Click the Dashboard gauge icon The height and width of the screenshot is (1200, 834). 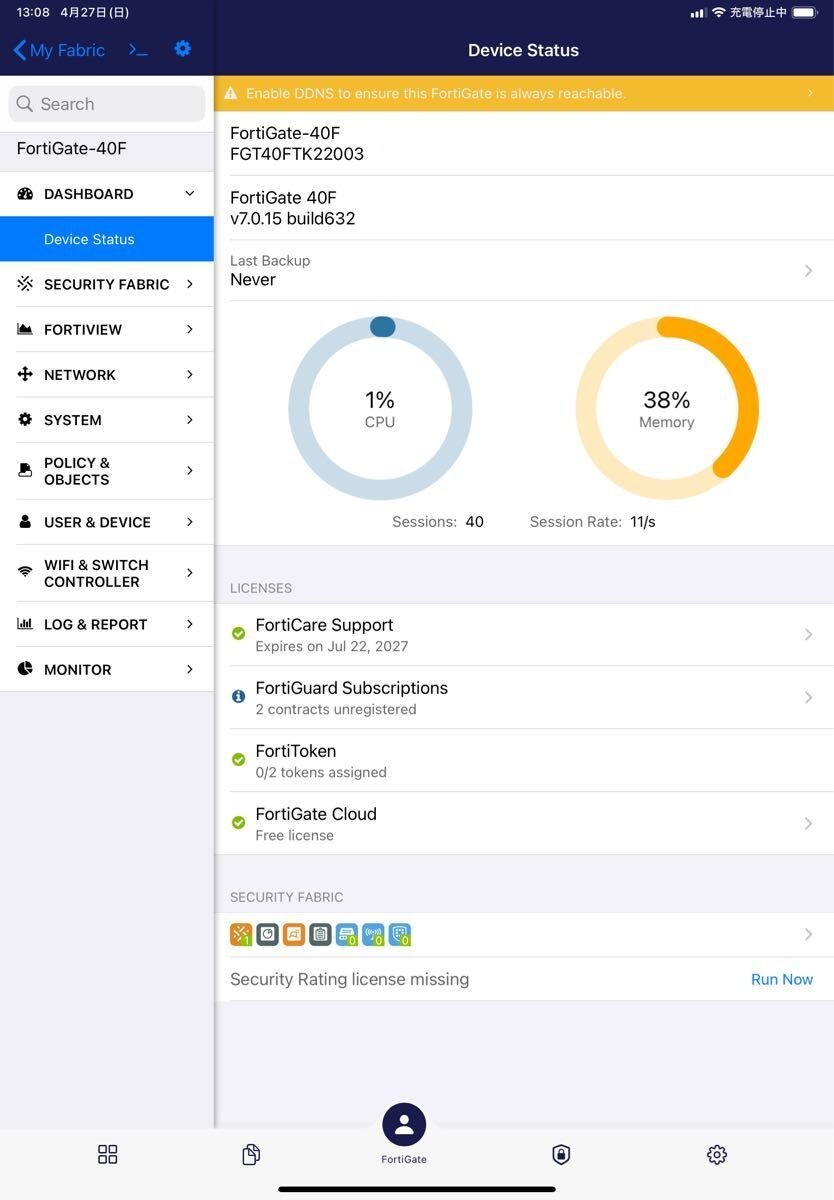click(26, 194)
